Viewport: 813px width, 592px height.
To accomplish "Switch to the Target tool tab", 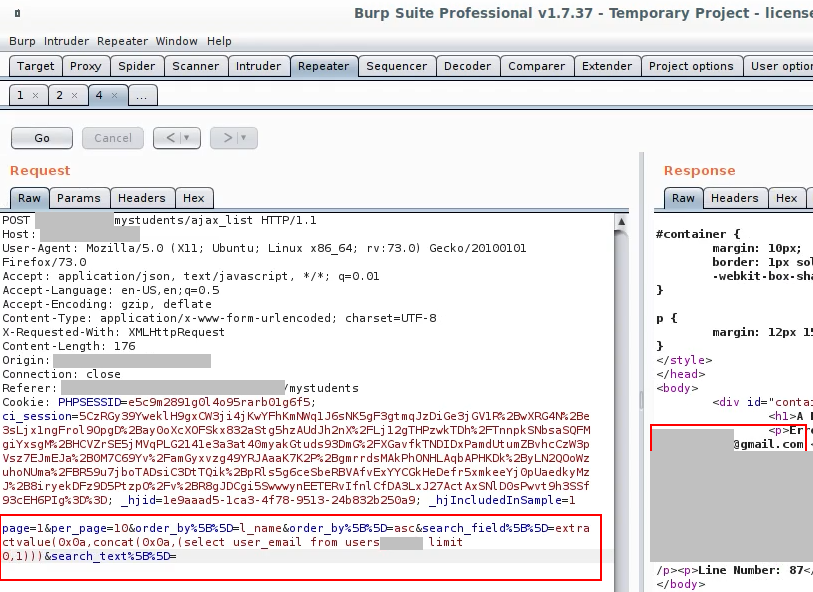I will (35, 66).
